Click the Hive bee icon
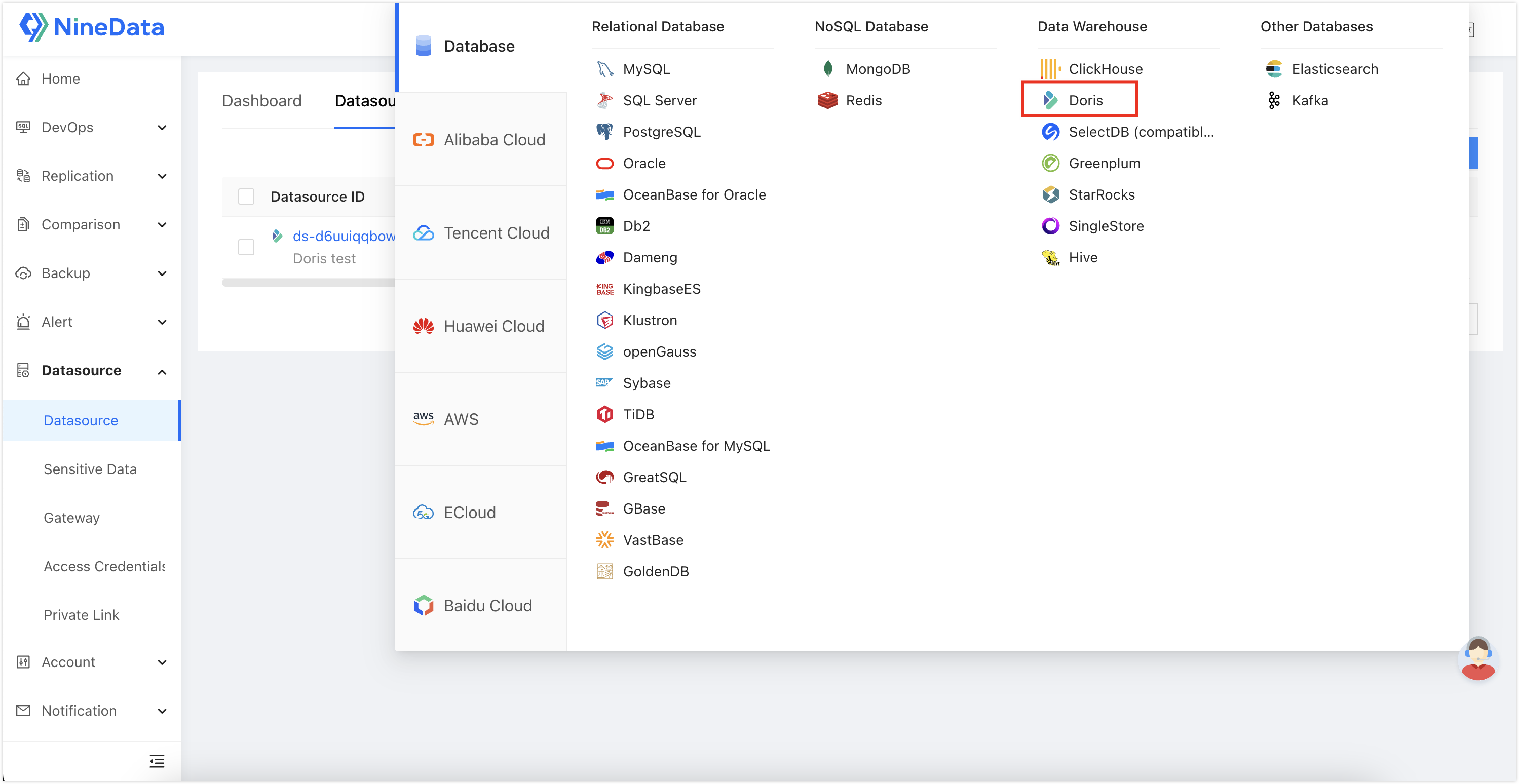This screenshot has height=784, width=1519. coord(1050,258)
